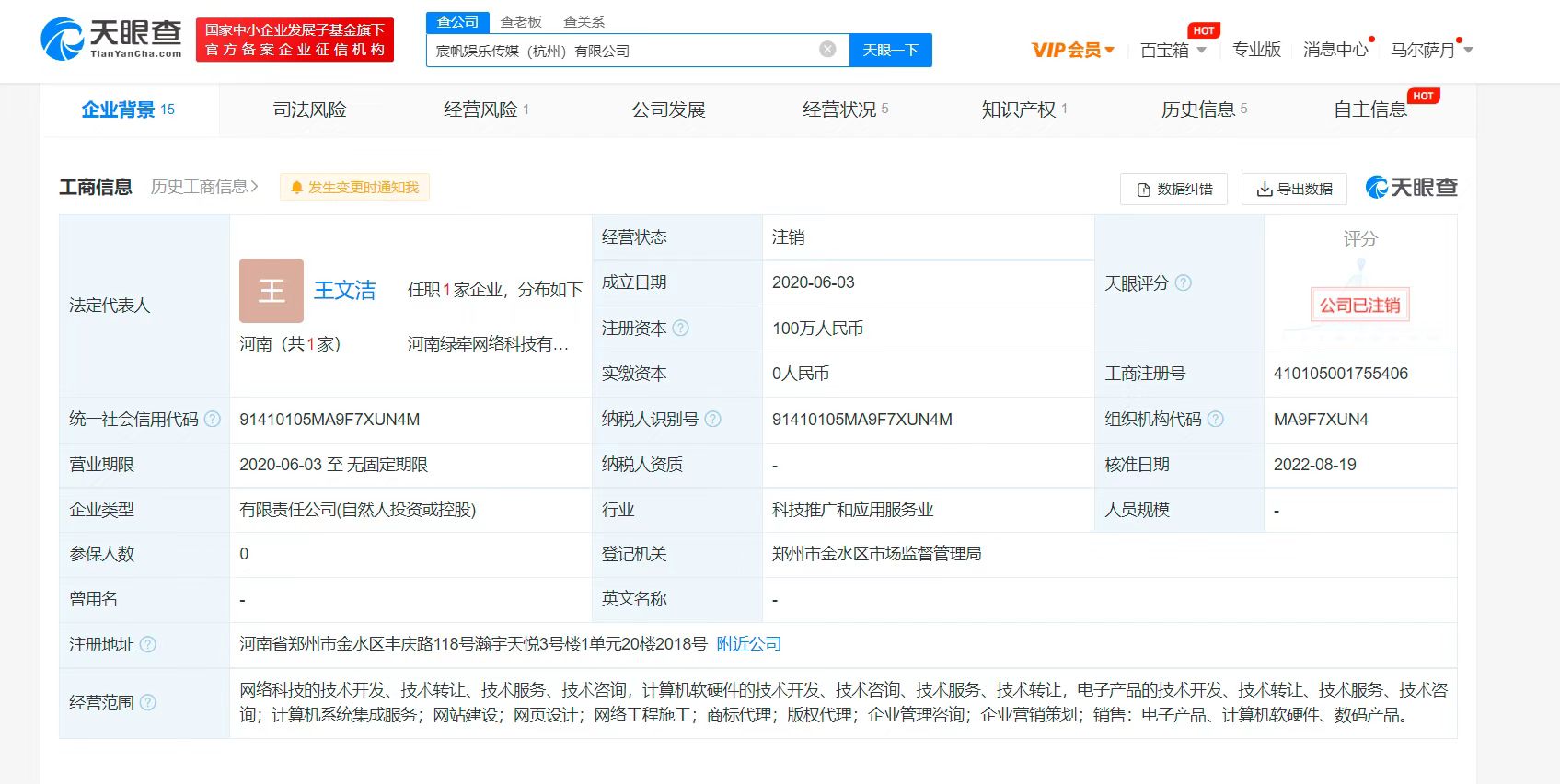This screenshot has width=1560, height=784.
Task: Click the 郑州市金水区市场监督管理局 registration authority
Action: (876, 554)
